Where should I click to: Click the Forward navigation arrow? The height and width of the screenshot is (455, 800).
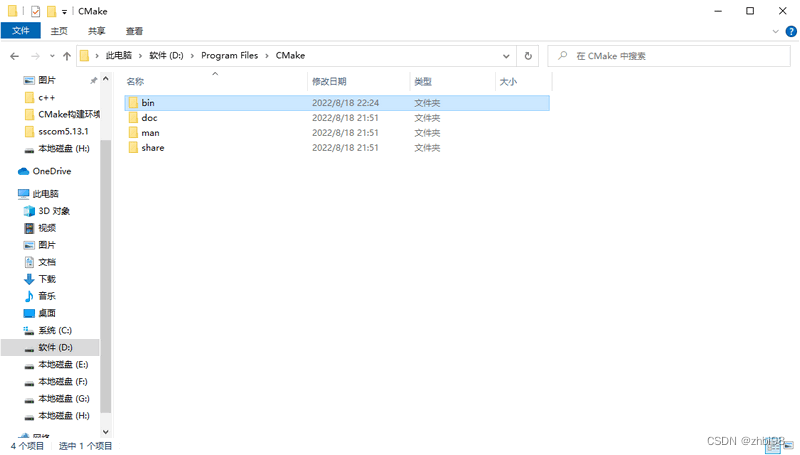tap(35, 56)
